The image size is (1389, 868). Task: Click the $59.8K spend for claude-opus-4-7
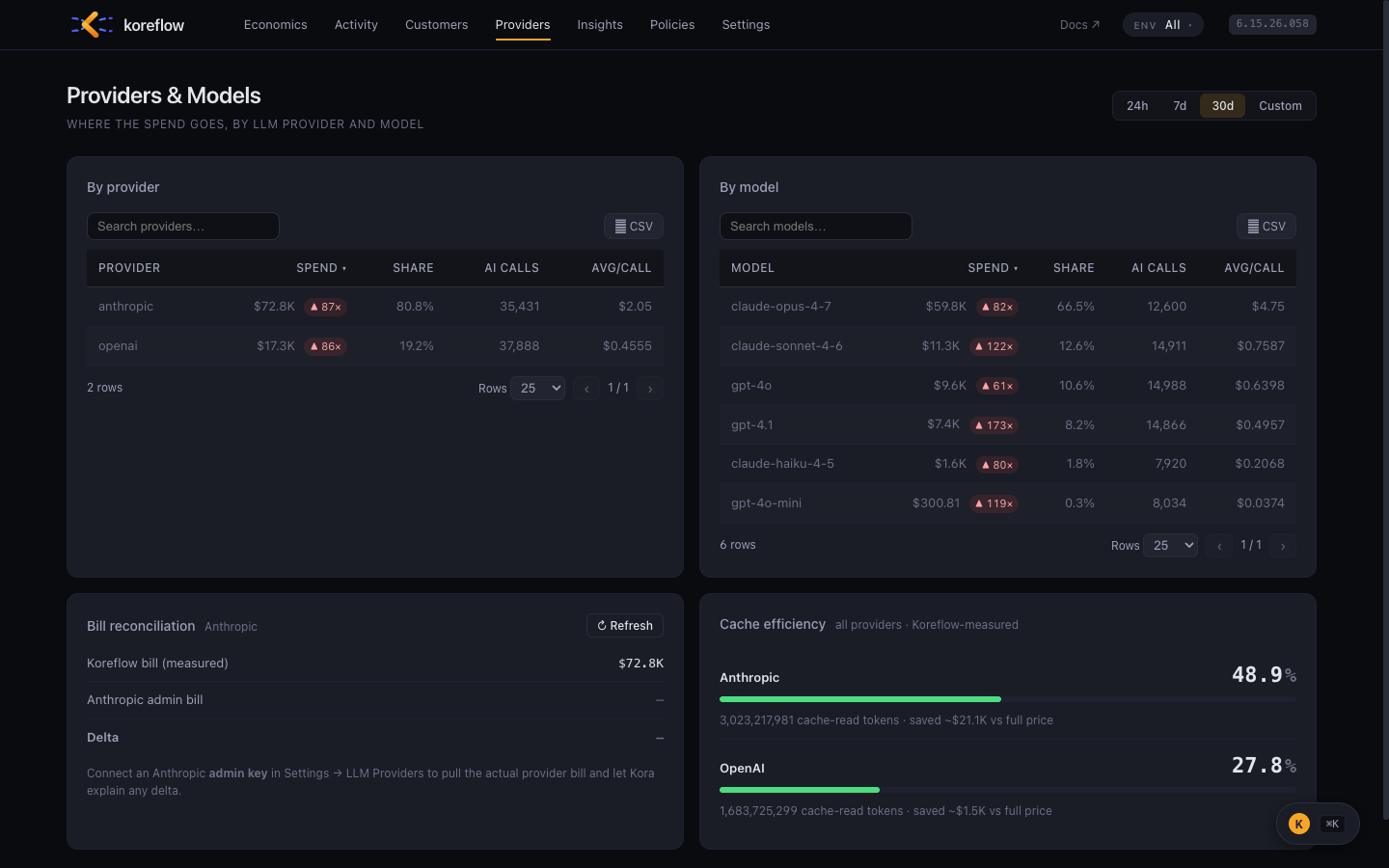pyautogui.click(x=946, y=307)
